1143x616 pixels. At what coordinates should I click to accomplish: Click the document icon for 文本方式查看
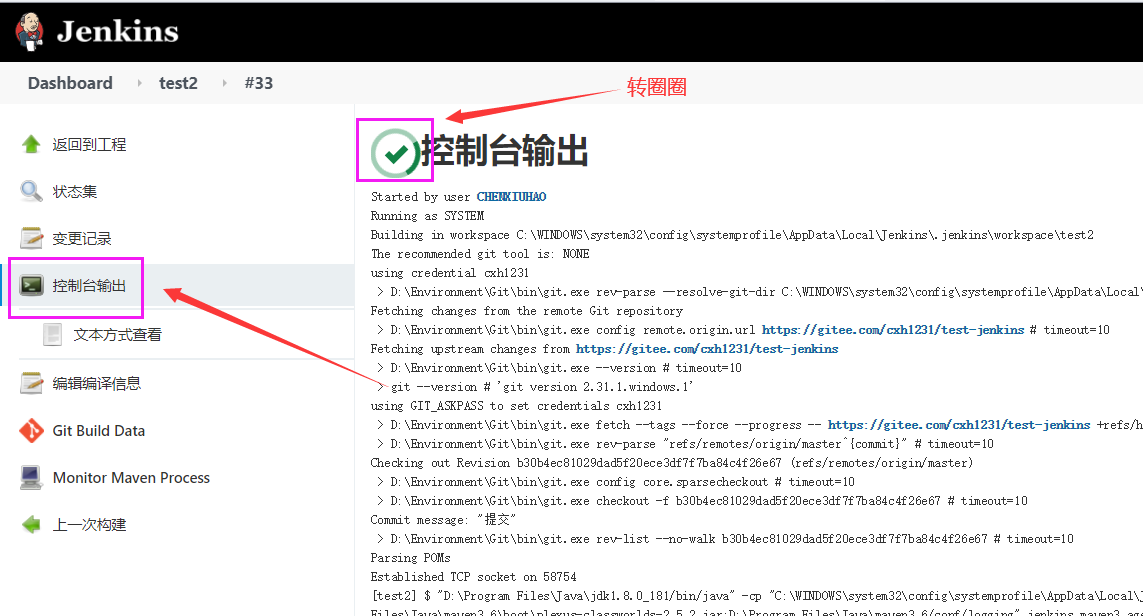click(x=52, y=335)
